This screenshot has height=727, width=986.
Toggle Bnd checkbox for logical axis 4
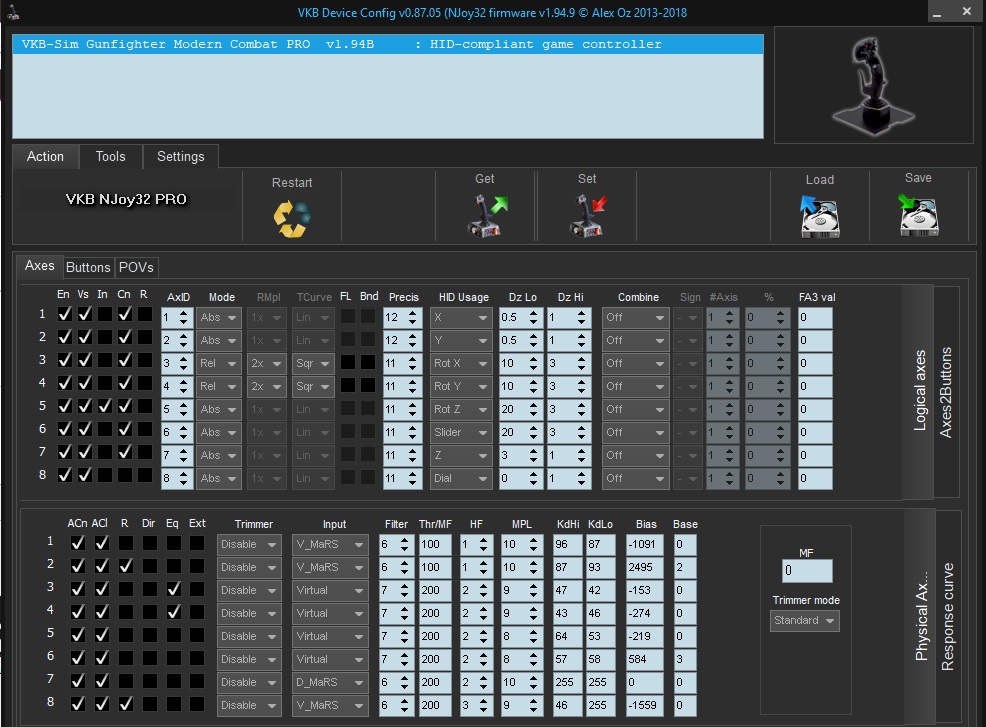coord(368,386)
